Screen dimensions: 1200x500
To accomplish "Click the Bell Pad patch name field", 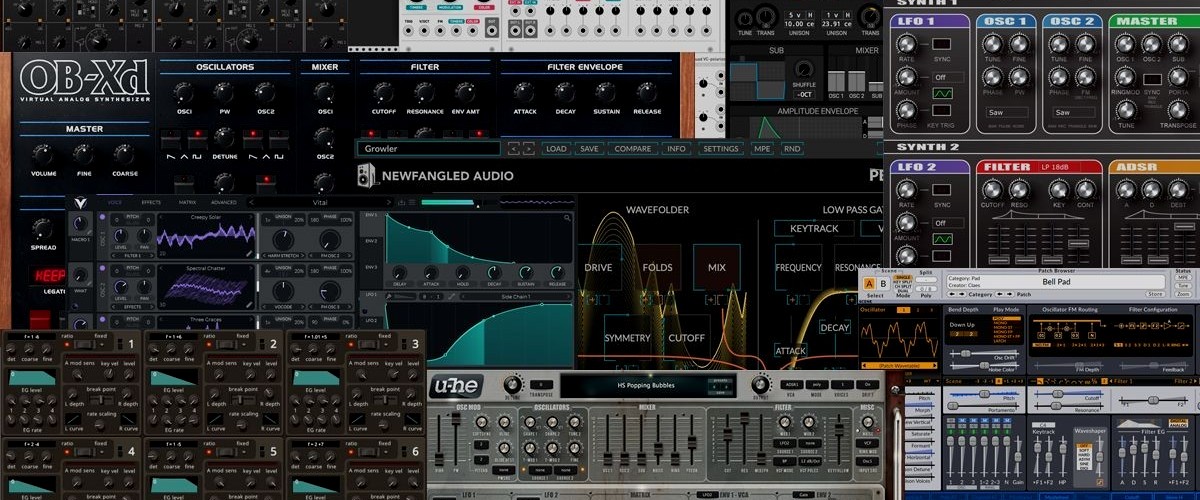I will click(x=1055, y=284).
